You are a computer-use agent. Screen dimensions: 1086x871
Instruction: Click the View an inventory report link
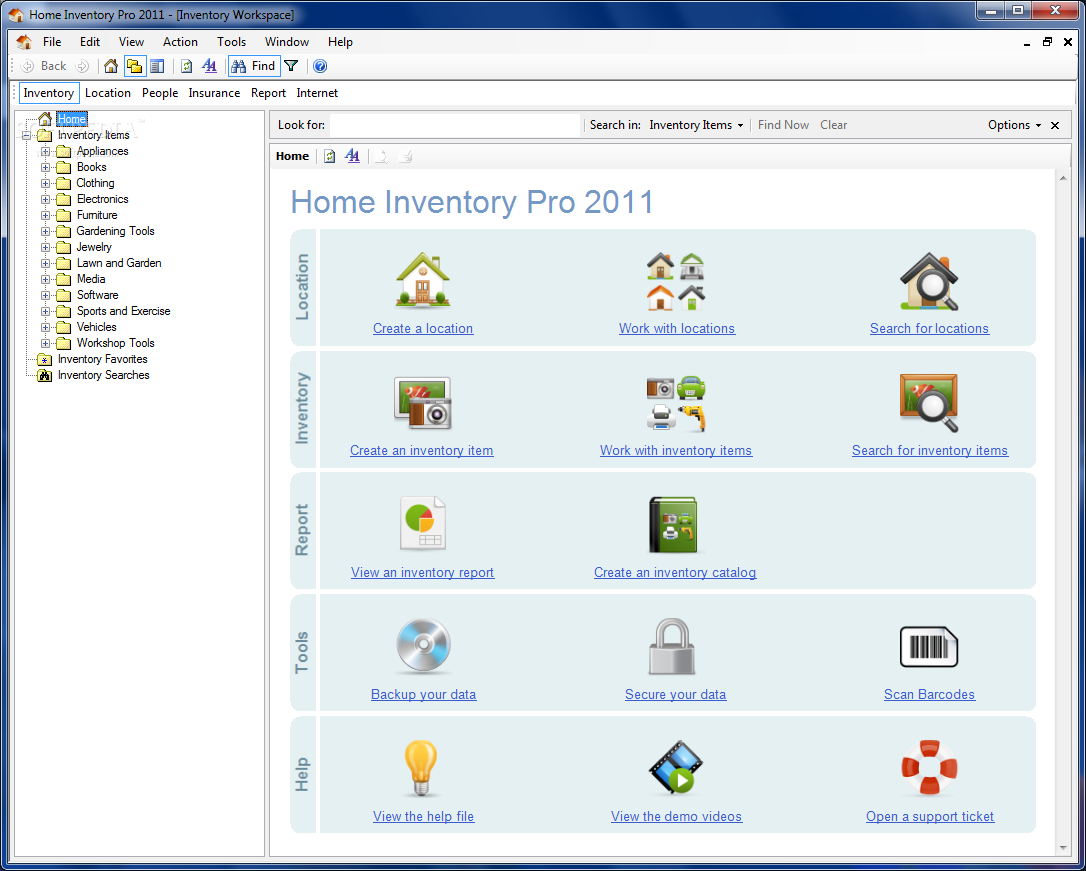click(x=422, y=573)
